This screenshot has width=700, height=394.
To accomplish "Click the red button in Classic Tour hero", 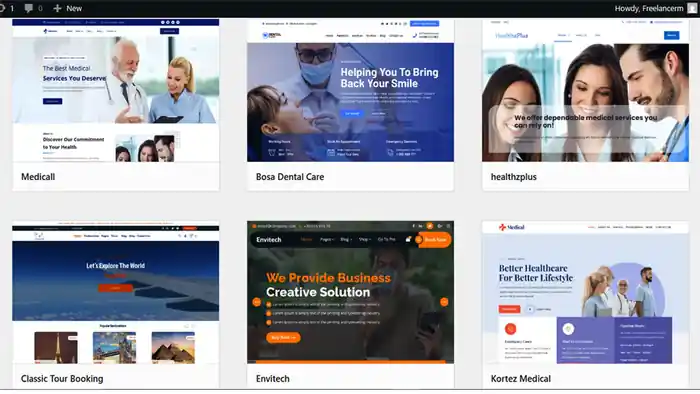I will (115, 288).
